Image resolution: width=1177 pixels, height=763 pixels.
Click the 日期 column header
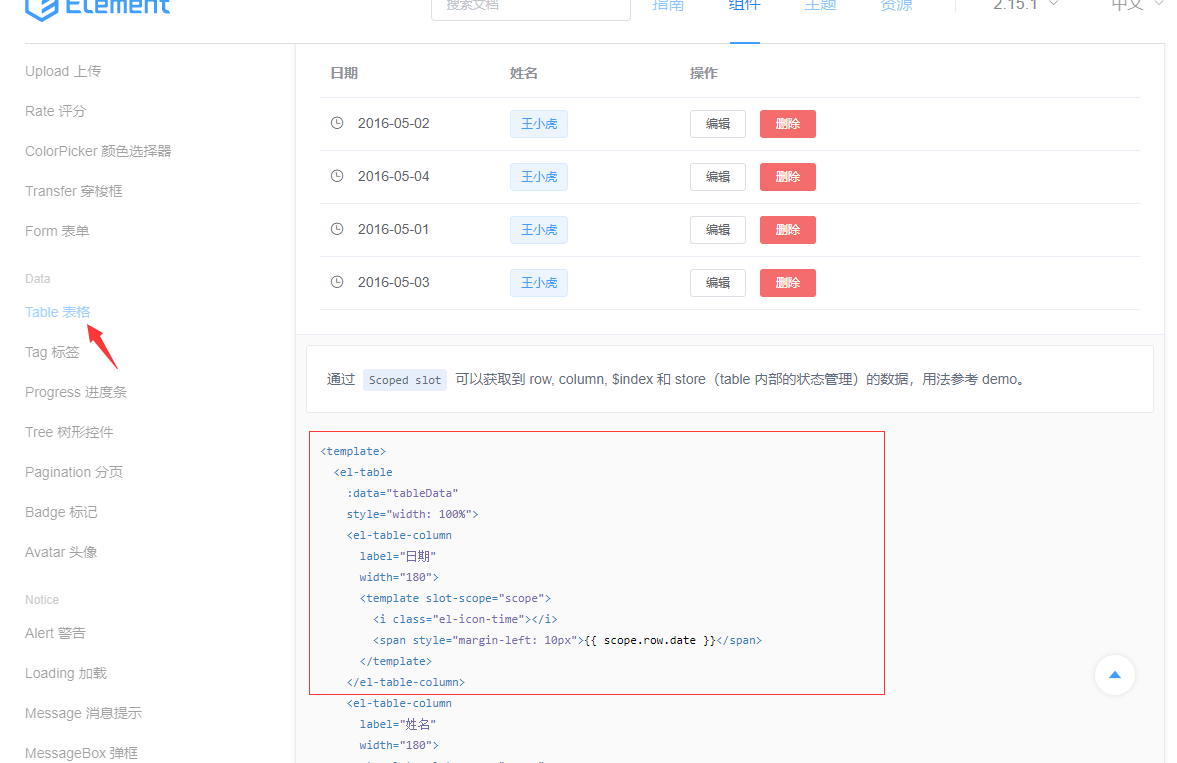pos(344,73)
